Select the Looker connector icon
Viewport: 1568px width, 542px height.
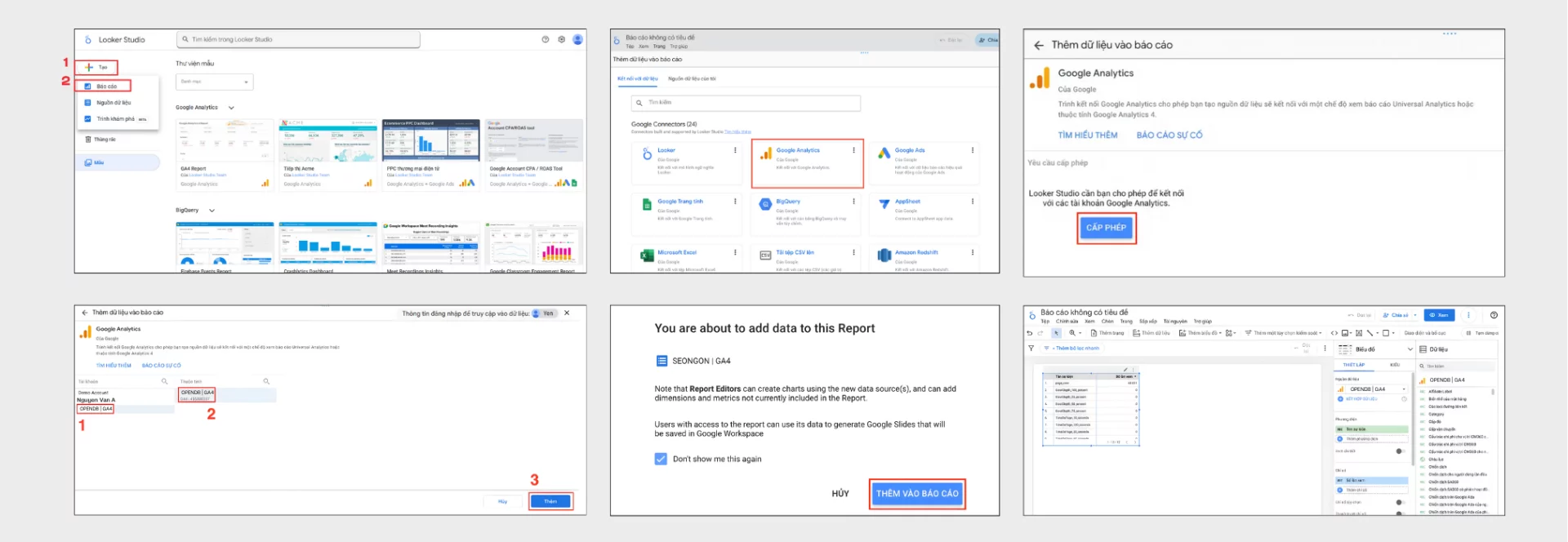647,153
